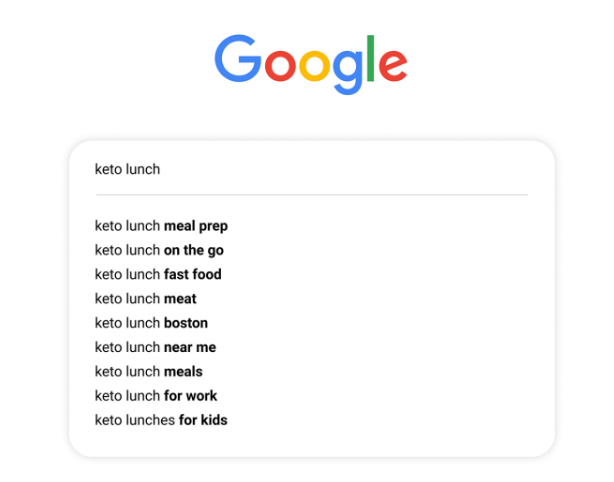This screenshot has width=614, height=482.
Task: Place cursor after typed text keto lunch
Action: click(161, 170)
